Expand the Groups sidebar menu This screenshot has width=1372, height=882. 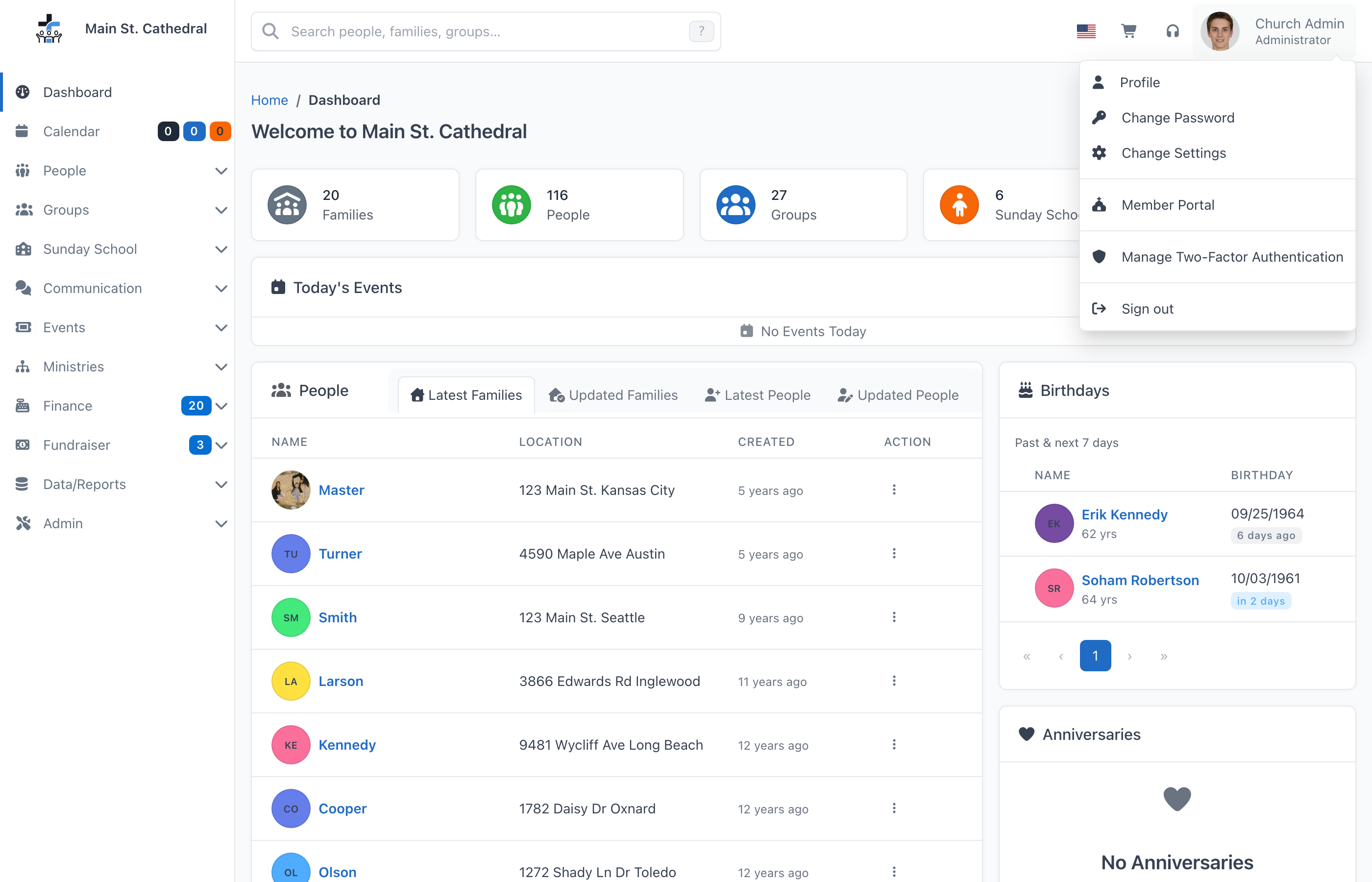[x=117, y=210]
